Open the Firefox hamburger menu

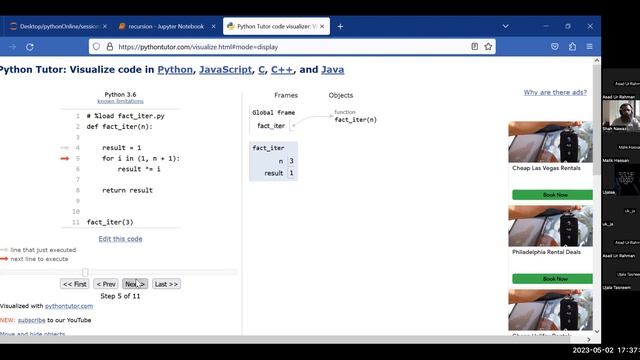589,47
